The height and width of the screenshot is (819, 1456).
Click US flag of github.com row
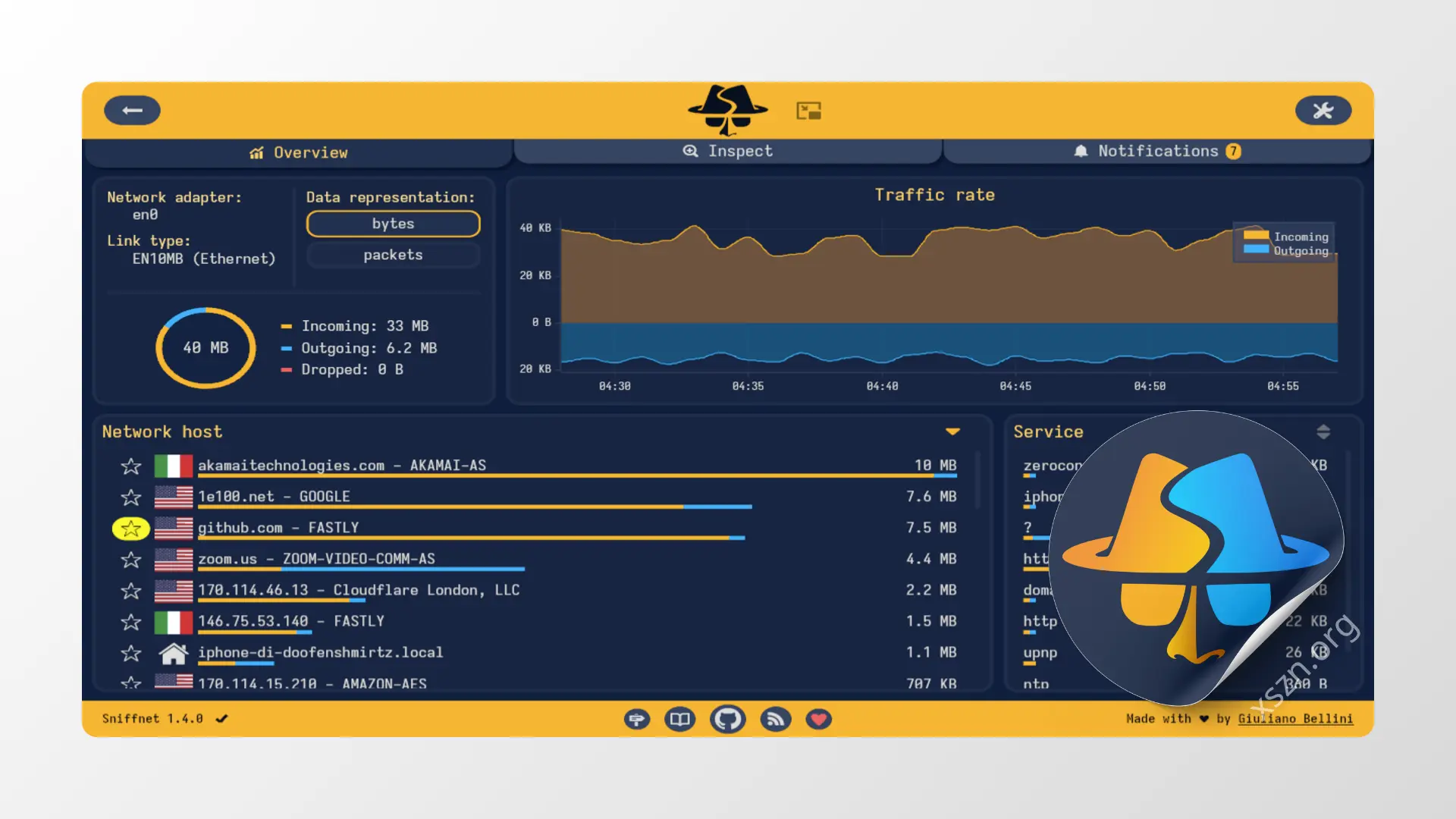click(x=173, y=528)
